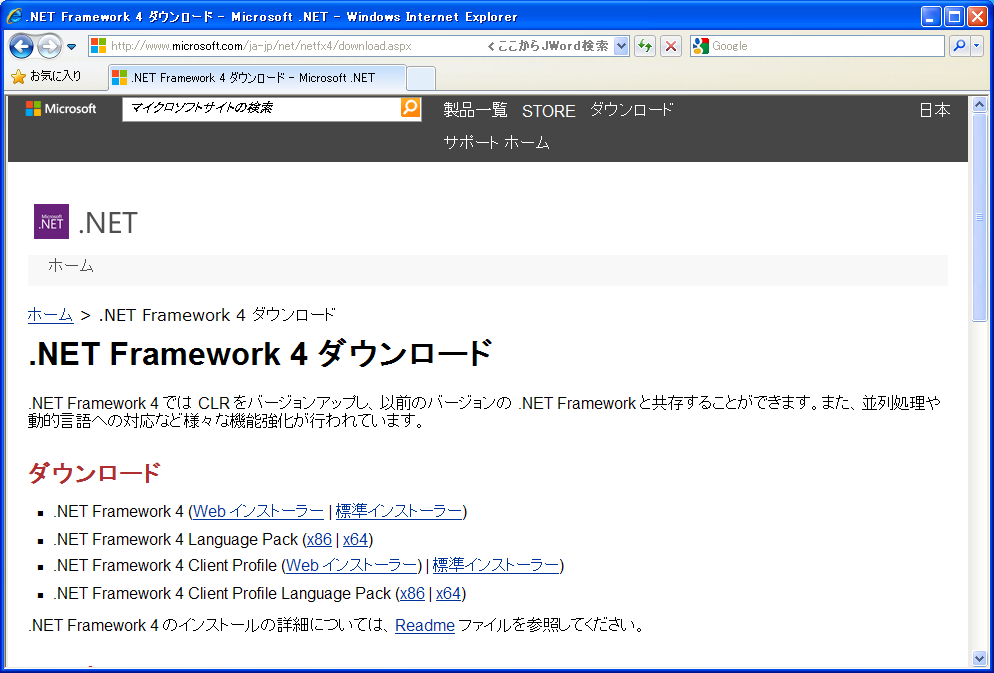The width and height of the screenshot is (994, 673).
Task: Open the 製品一覧 menu
Action: (x=475, y=110)
